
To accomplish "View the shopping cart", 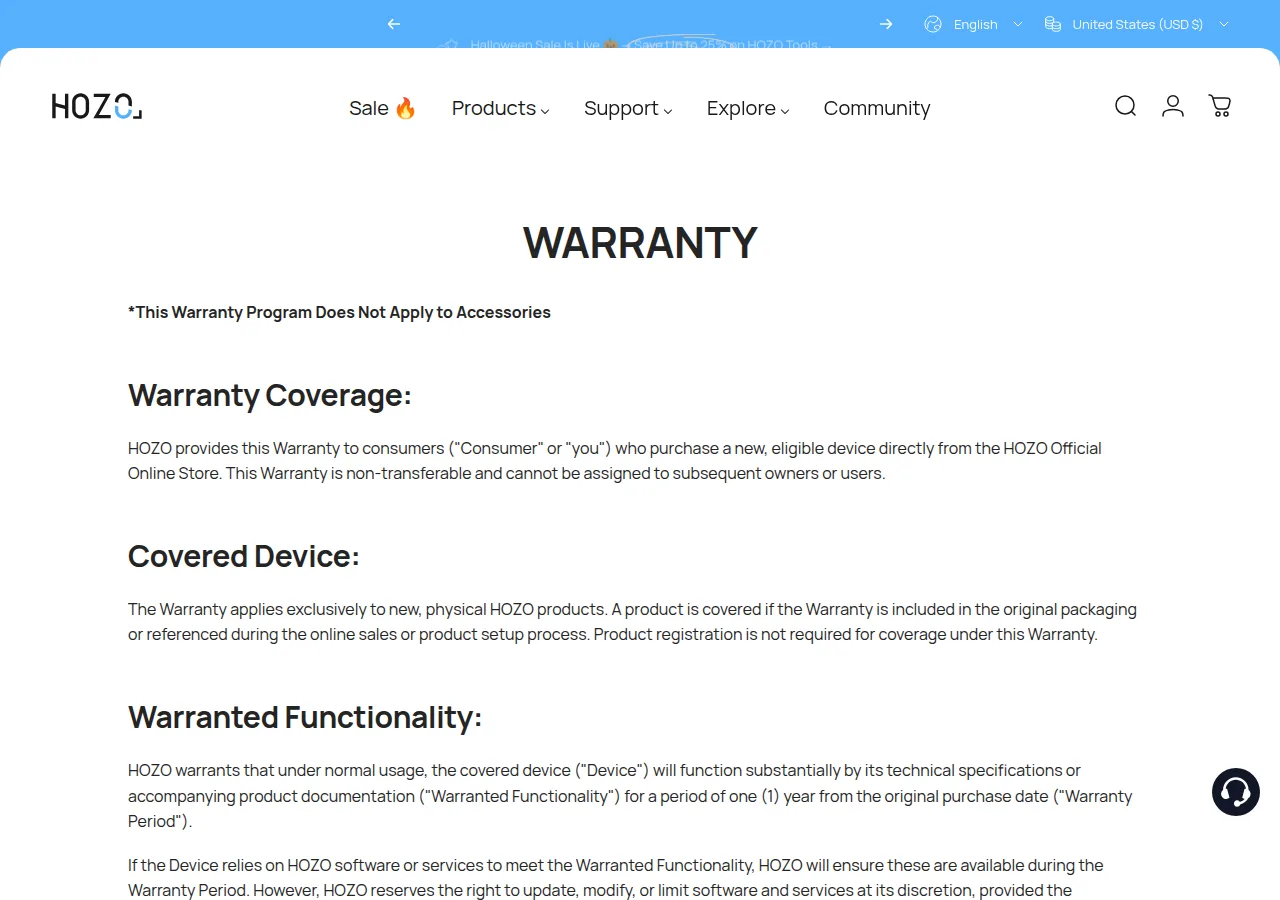I will tap(1220, 106).
